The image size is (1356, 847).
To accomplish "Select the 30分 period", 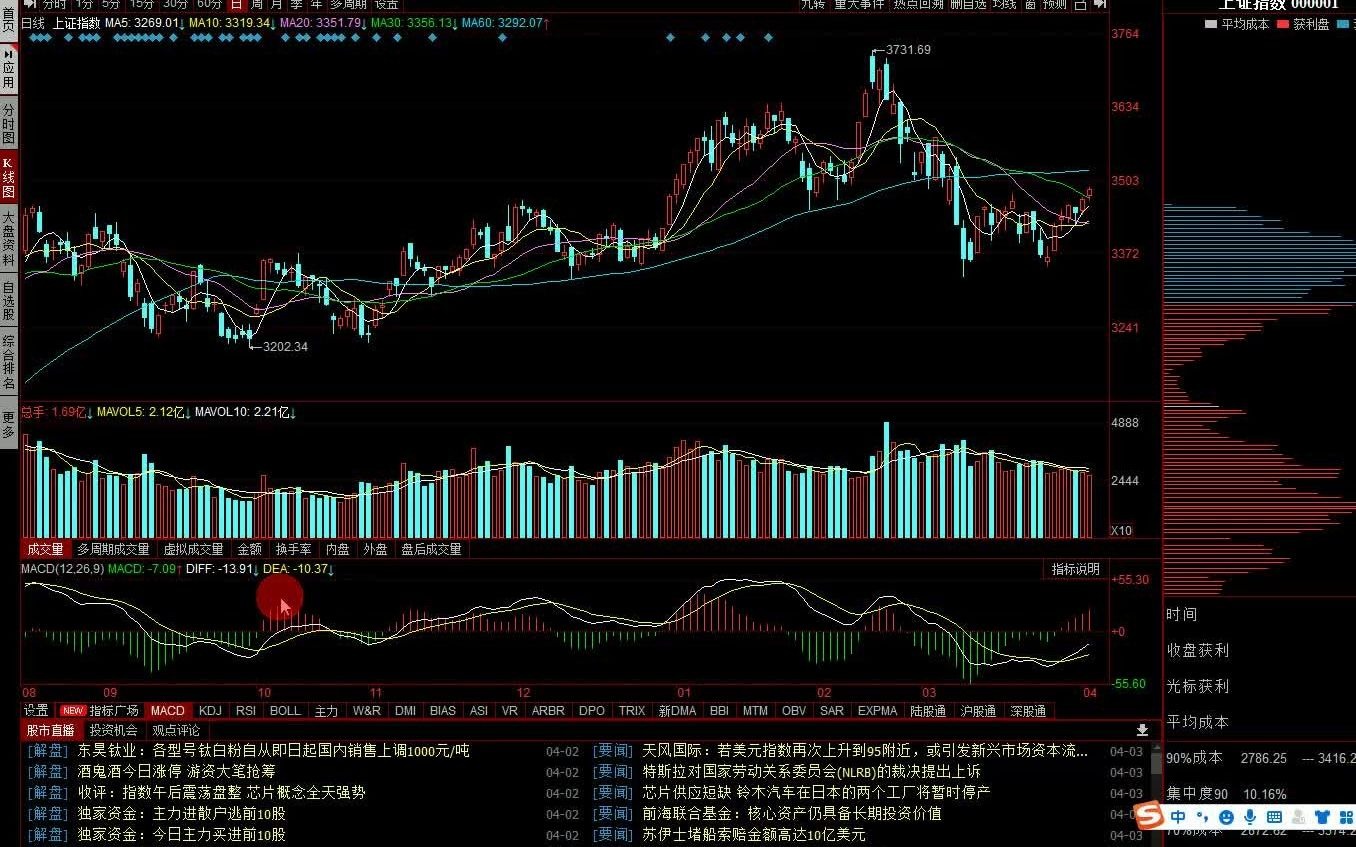I will (176, 4).
